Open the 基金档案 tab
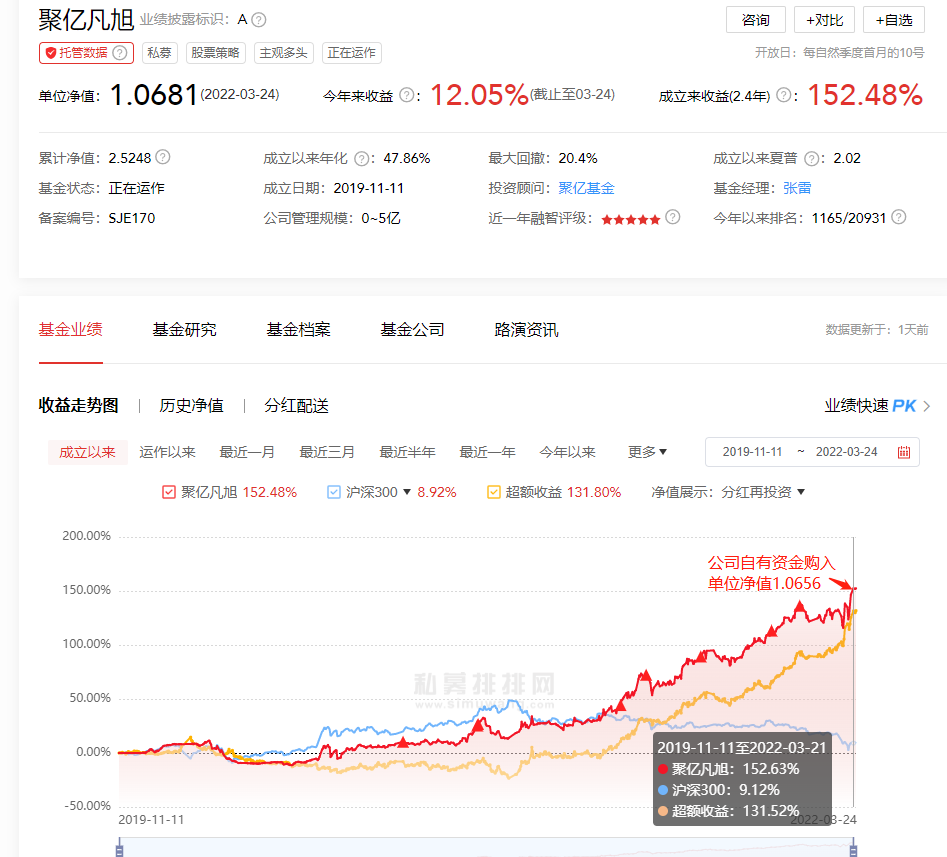 (x=298, y=330)
